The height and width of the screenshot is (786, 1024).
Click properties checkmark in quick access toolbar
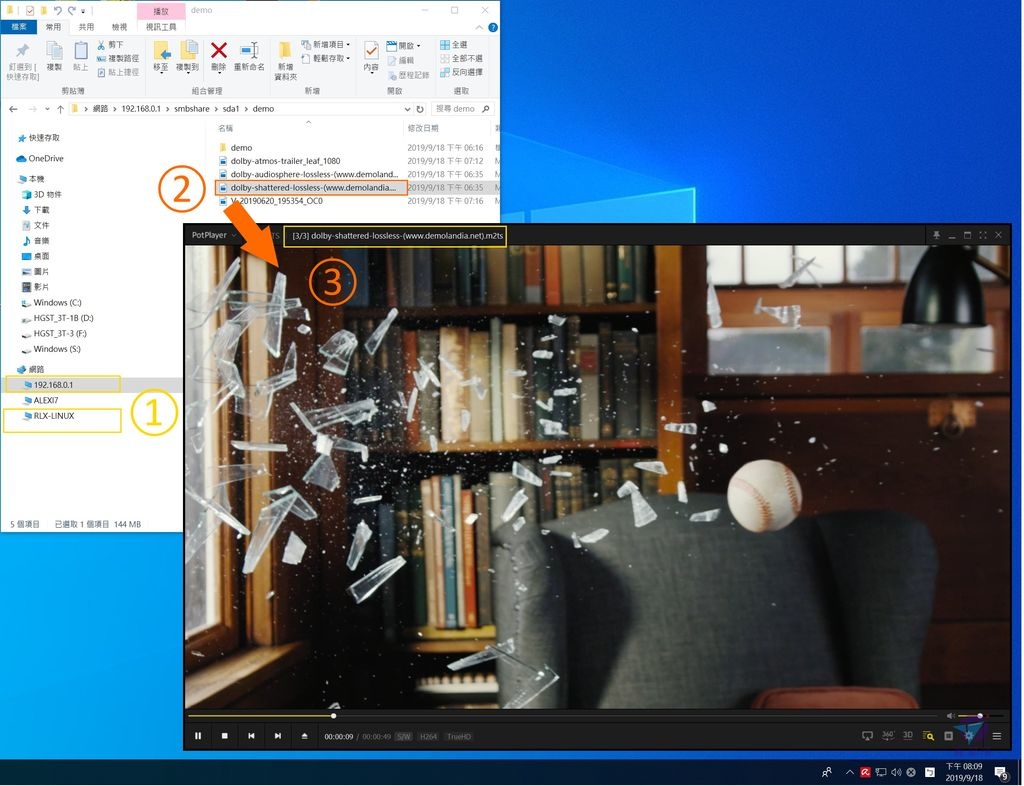click(30, 10)
